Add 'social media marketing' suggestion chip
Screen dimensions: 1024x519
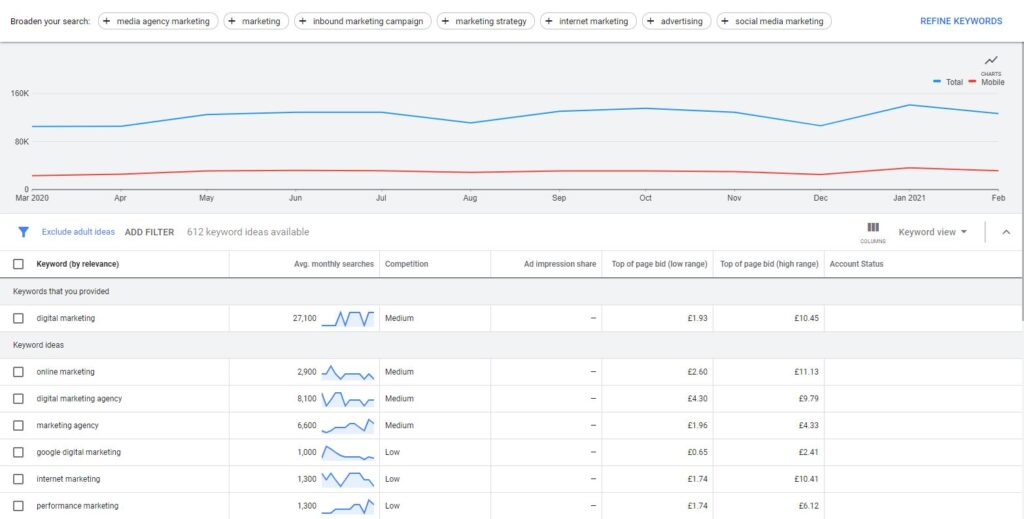(774, 21)
